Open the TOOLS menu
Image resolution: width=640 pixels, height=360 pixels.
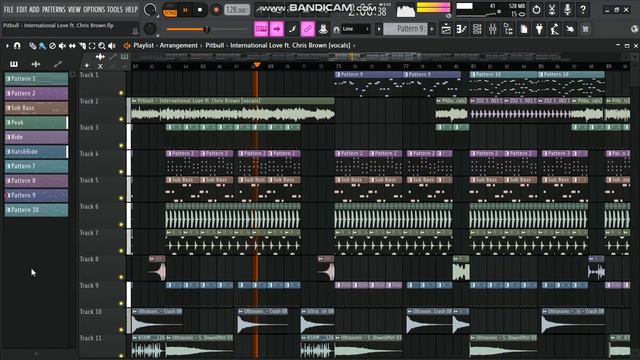click(115, 9)
